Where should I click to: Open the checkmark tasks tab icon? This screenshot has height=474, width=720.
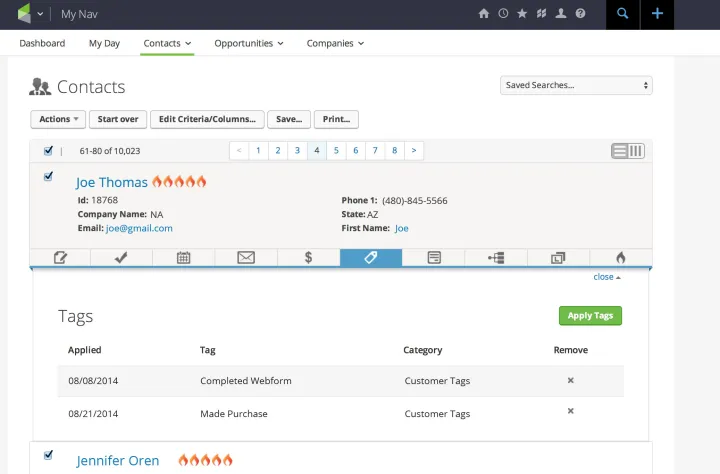coord(121,257)
